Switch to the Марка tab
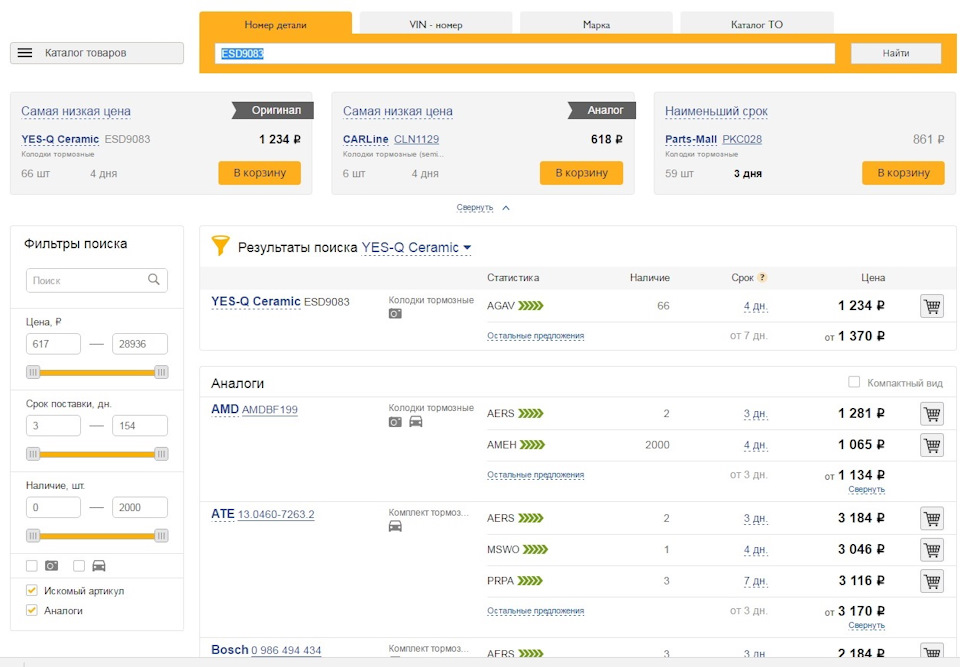Viewport: 960px width, 667px height. [x=596, y=24]
